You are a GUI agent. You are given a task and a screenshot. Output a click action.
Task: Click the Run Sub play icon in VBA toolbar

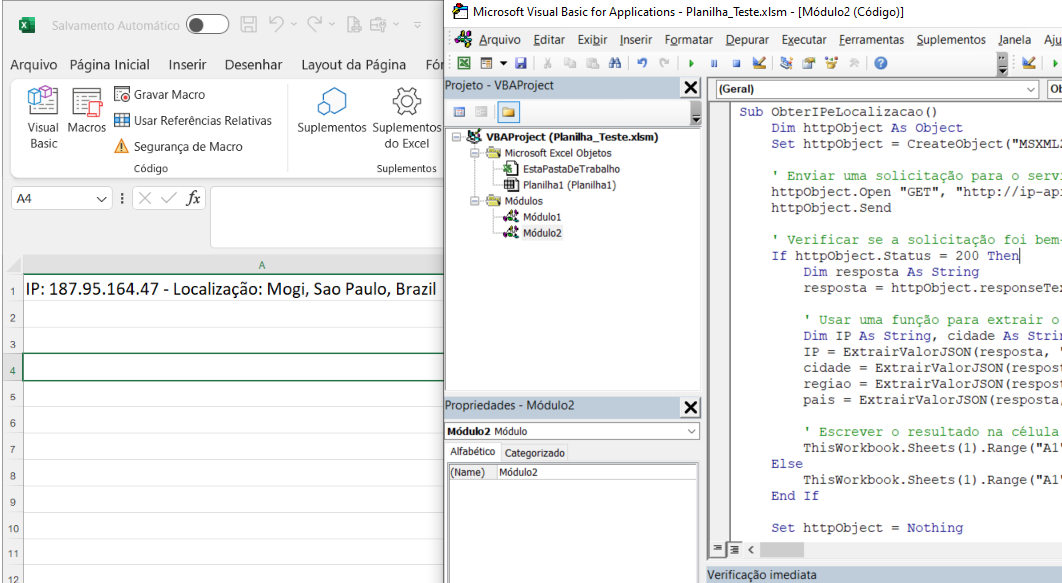pos(691,63)
